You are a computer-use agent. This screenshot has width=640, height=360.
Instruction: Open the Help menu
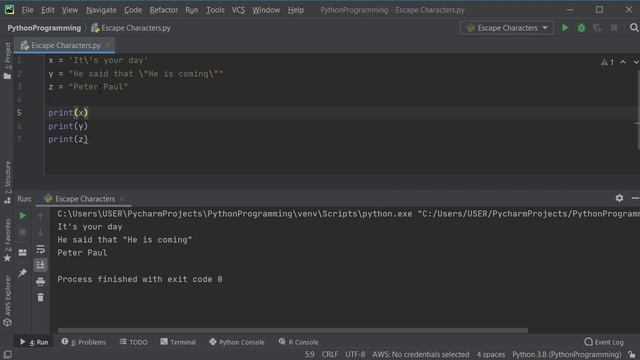point(296,10)
